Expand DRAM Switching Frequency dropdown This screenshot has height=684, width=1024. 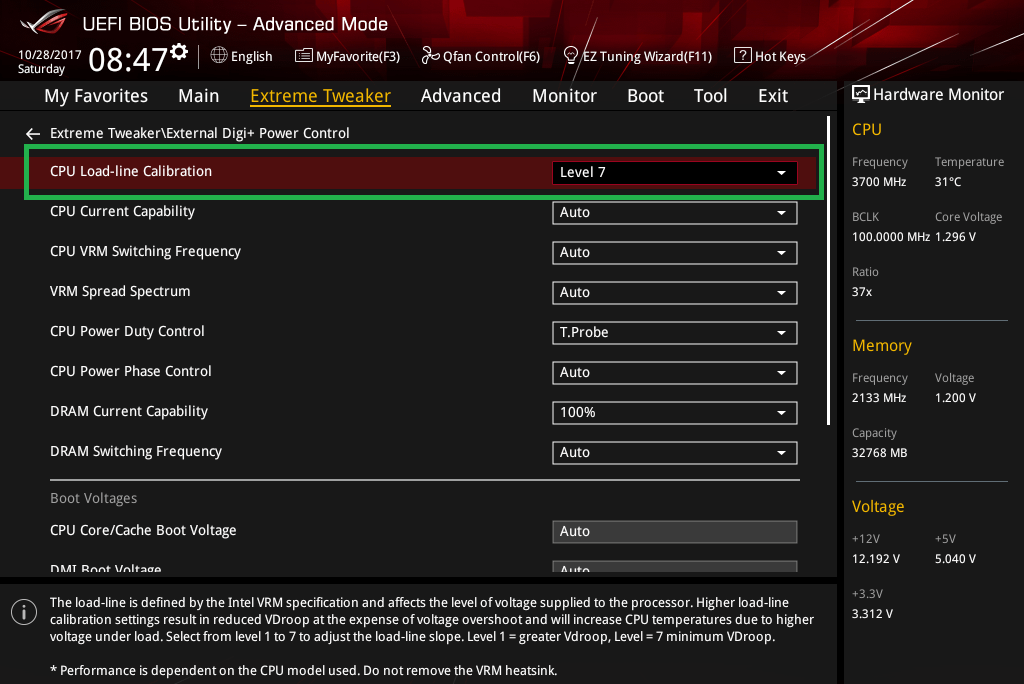(x=675, y=453)
